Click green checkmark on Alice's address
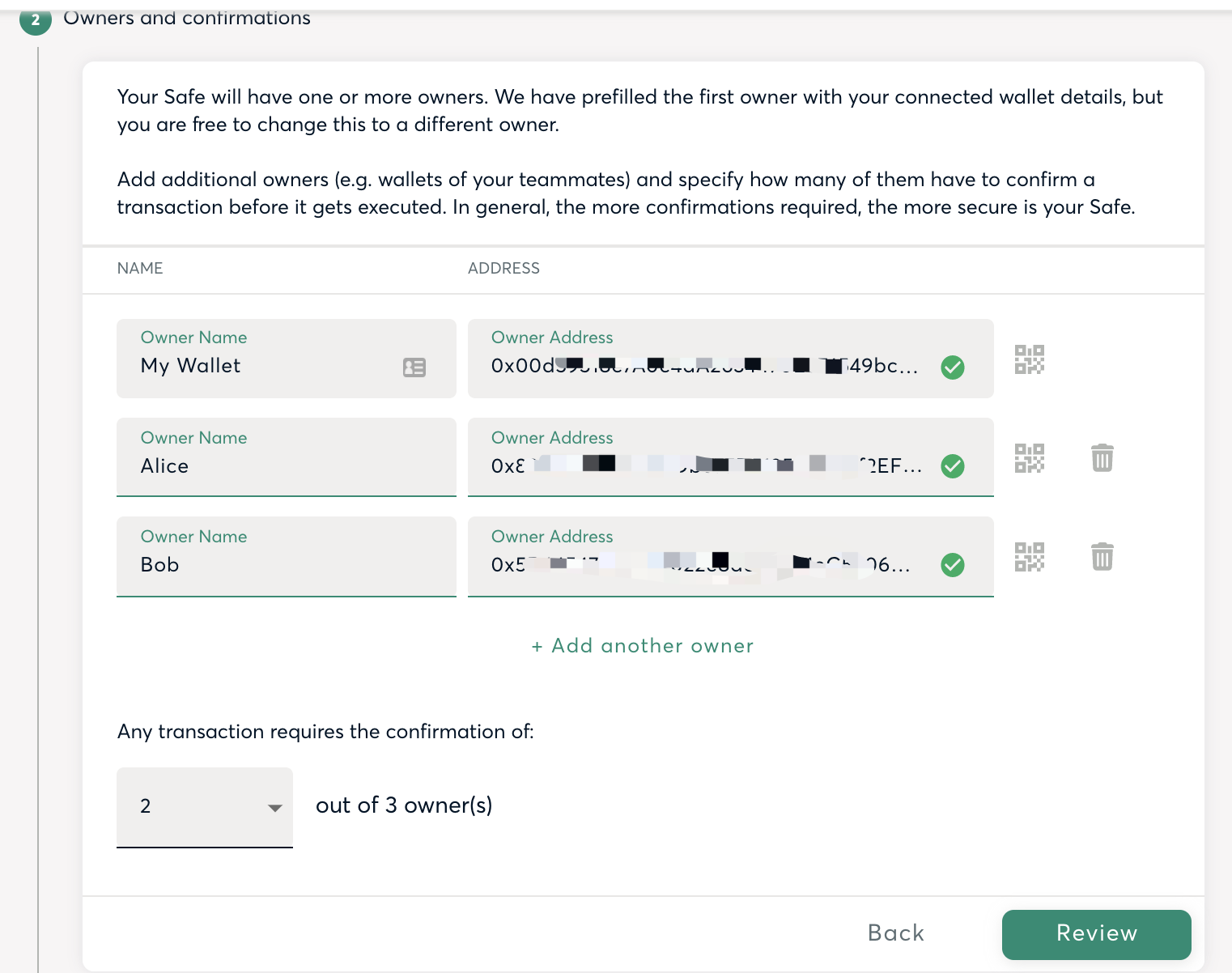The width and height of the screenshot is (1232, 973). (x=953, y=466)
